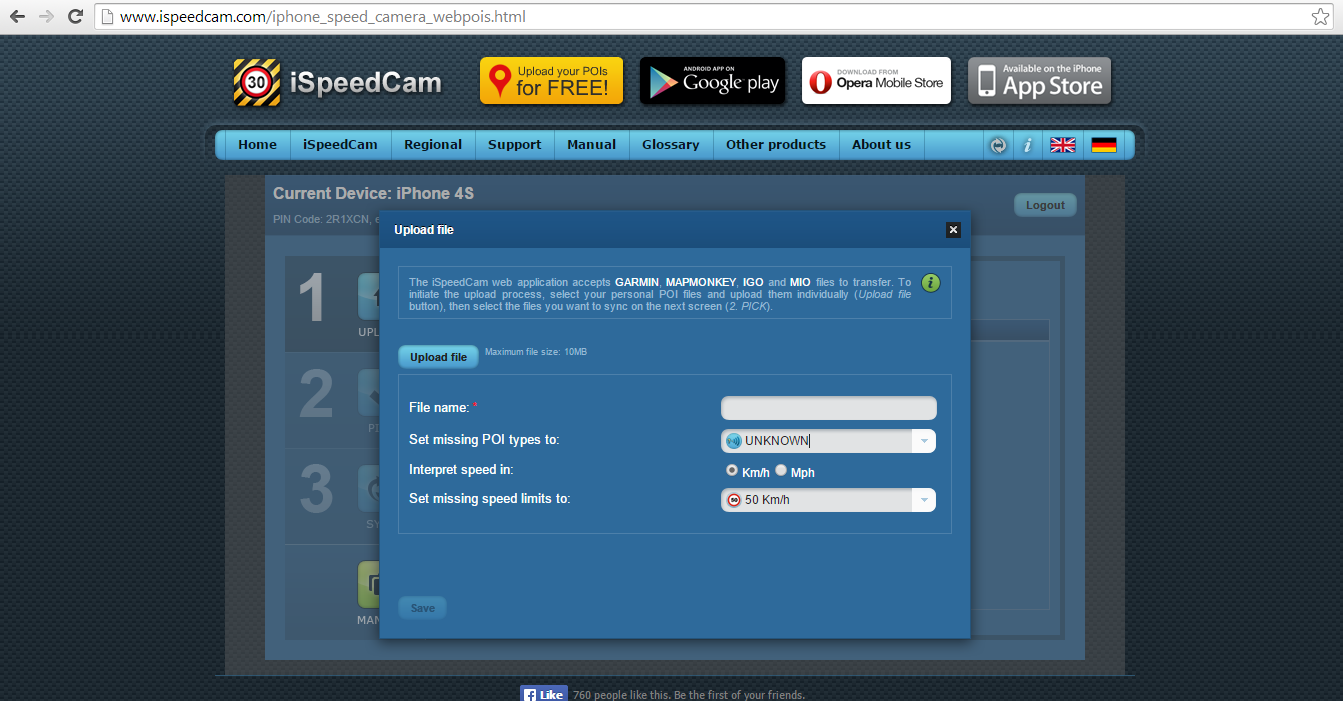1343x701 pixels.
Task: Click the Logout button
Action: (1045, 205)
